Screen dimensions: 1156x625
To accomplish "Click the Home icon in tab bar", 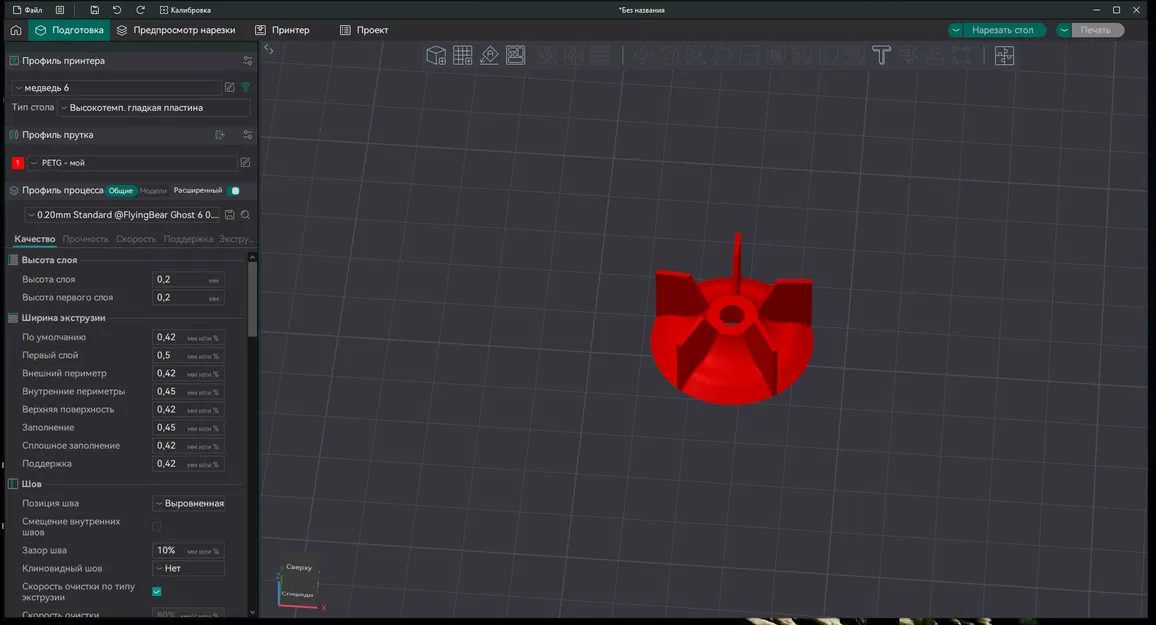I will coord(15,30).
